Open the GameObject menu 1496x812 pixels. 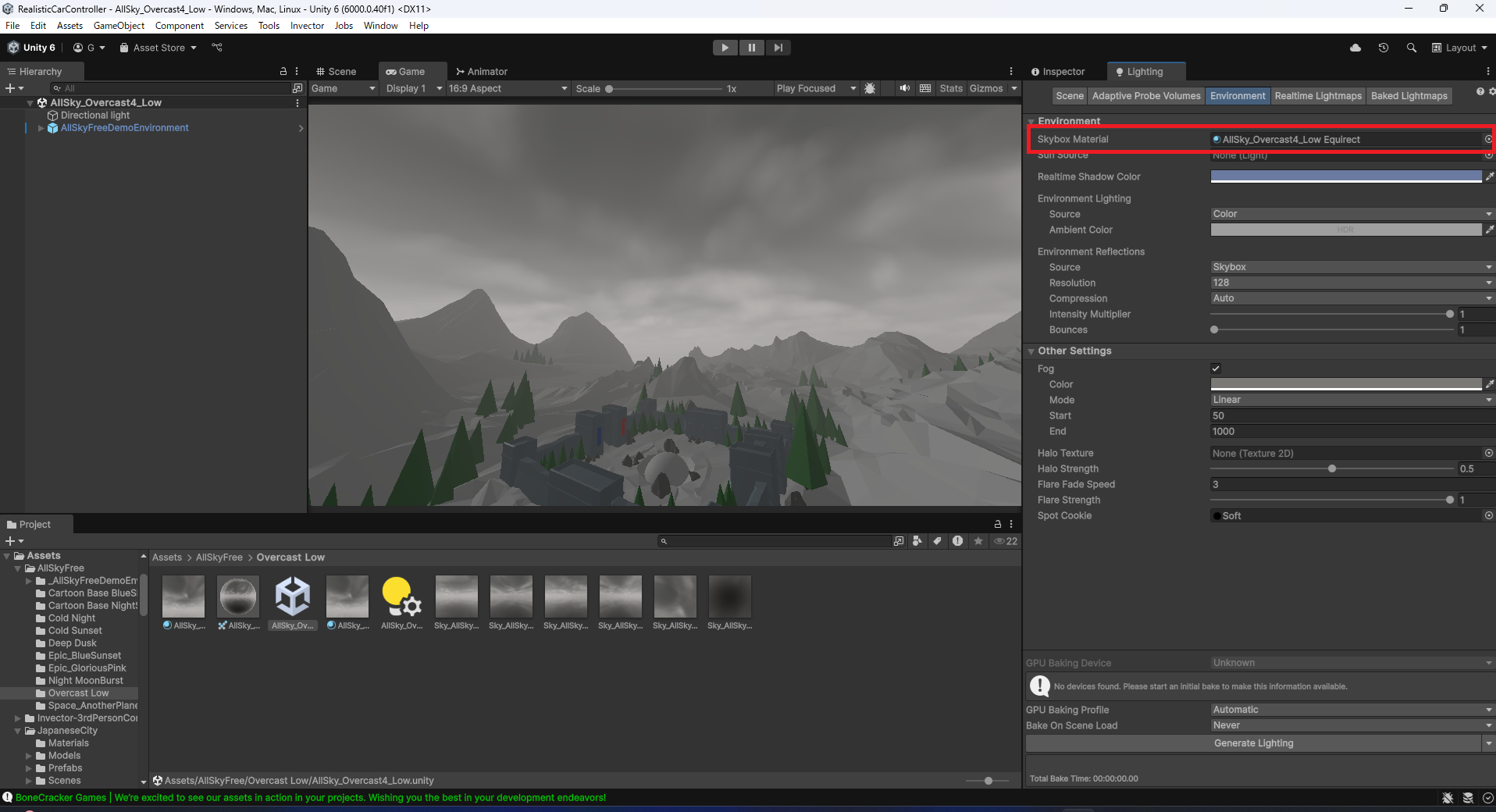(x=119, y=26)
